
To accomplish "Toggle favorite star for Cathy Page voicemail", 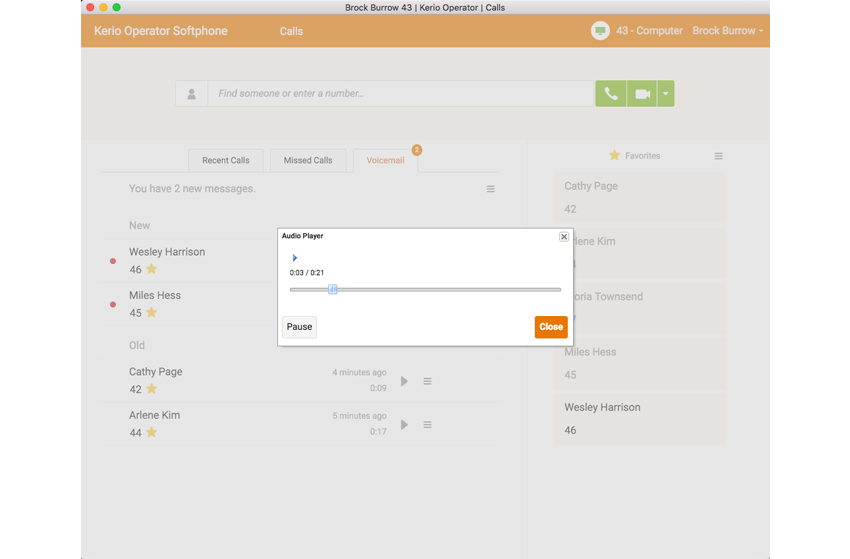I will coord(152,389).
